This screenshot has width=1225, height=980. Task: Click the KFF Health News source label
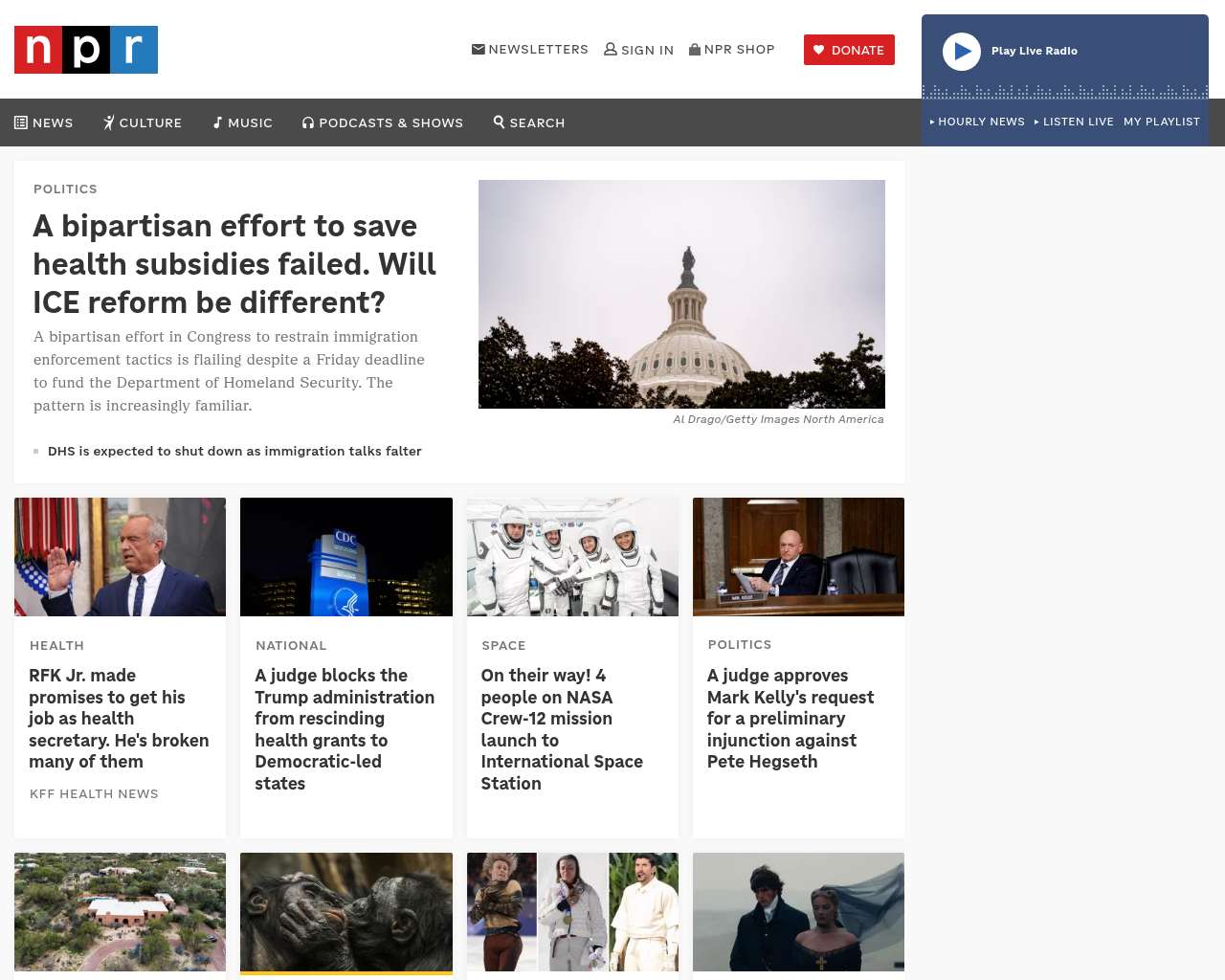pyautogui.click(x=94, y=793)
